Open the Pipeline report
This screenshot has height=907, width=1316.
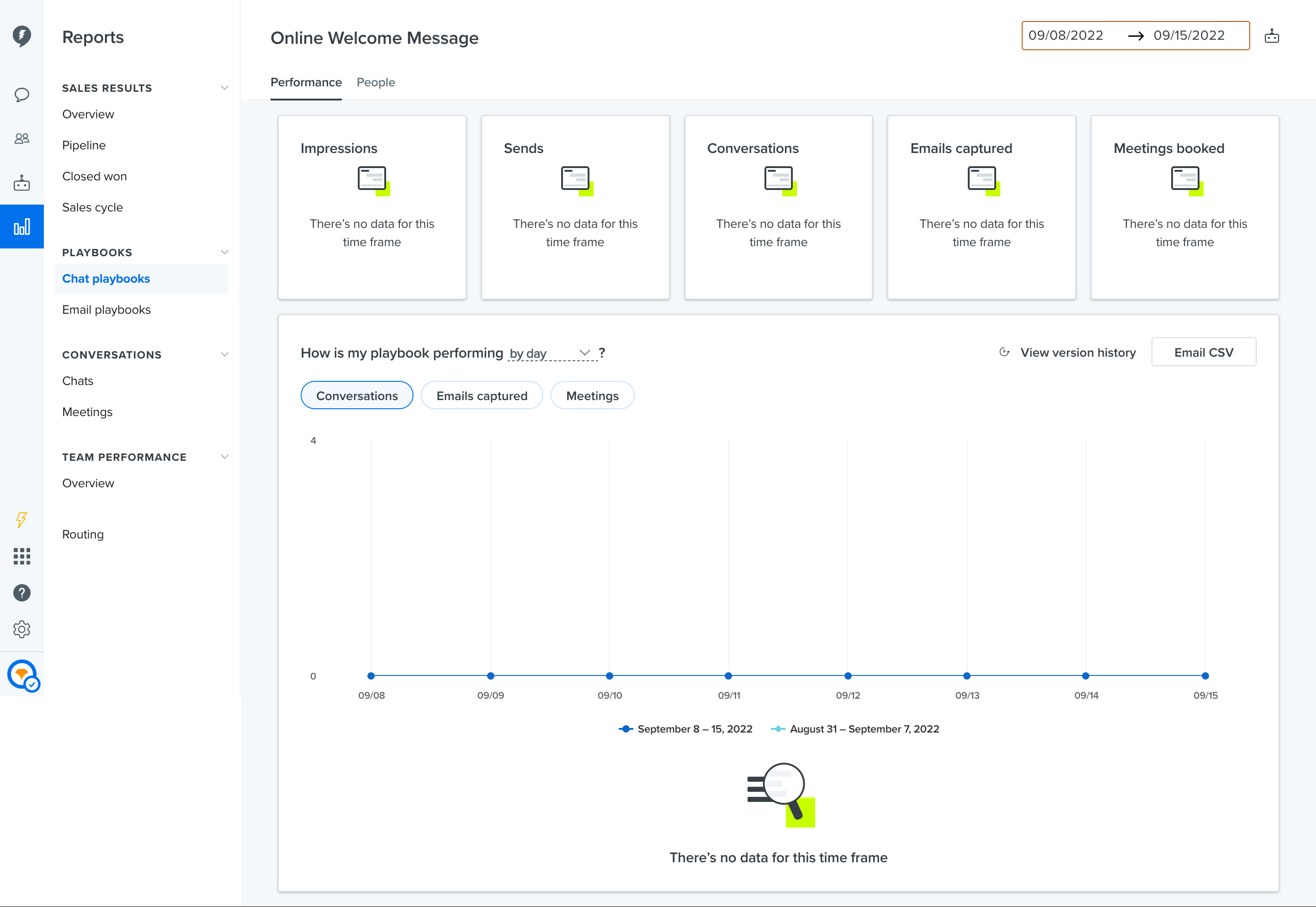click(84, 146)
